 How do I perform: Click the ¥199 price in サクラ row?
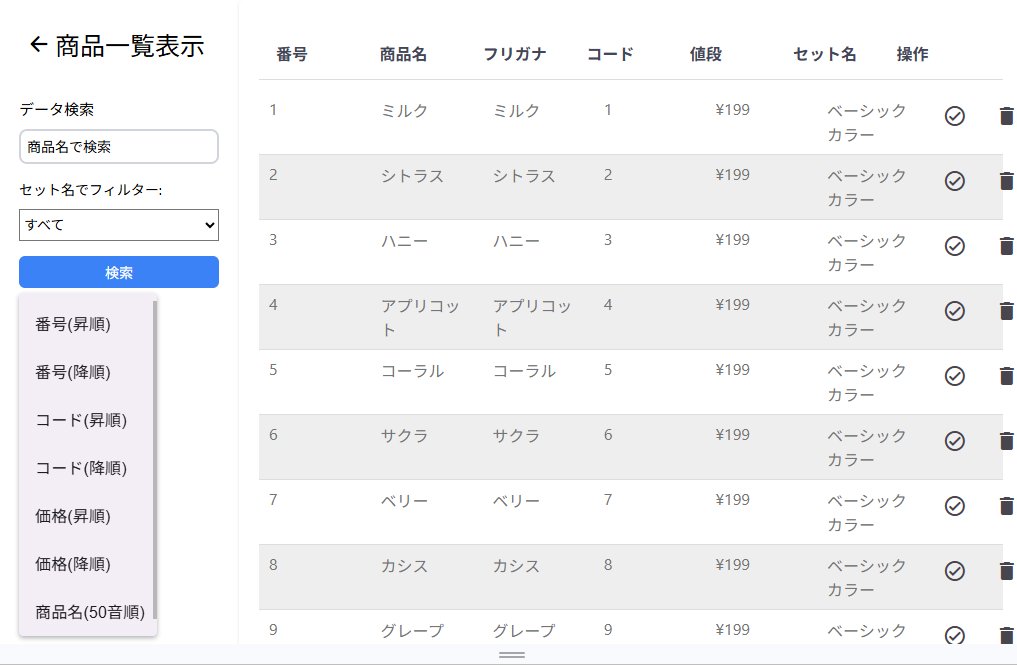click(x=732, y=435)
